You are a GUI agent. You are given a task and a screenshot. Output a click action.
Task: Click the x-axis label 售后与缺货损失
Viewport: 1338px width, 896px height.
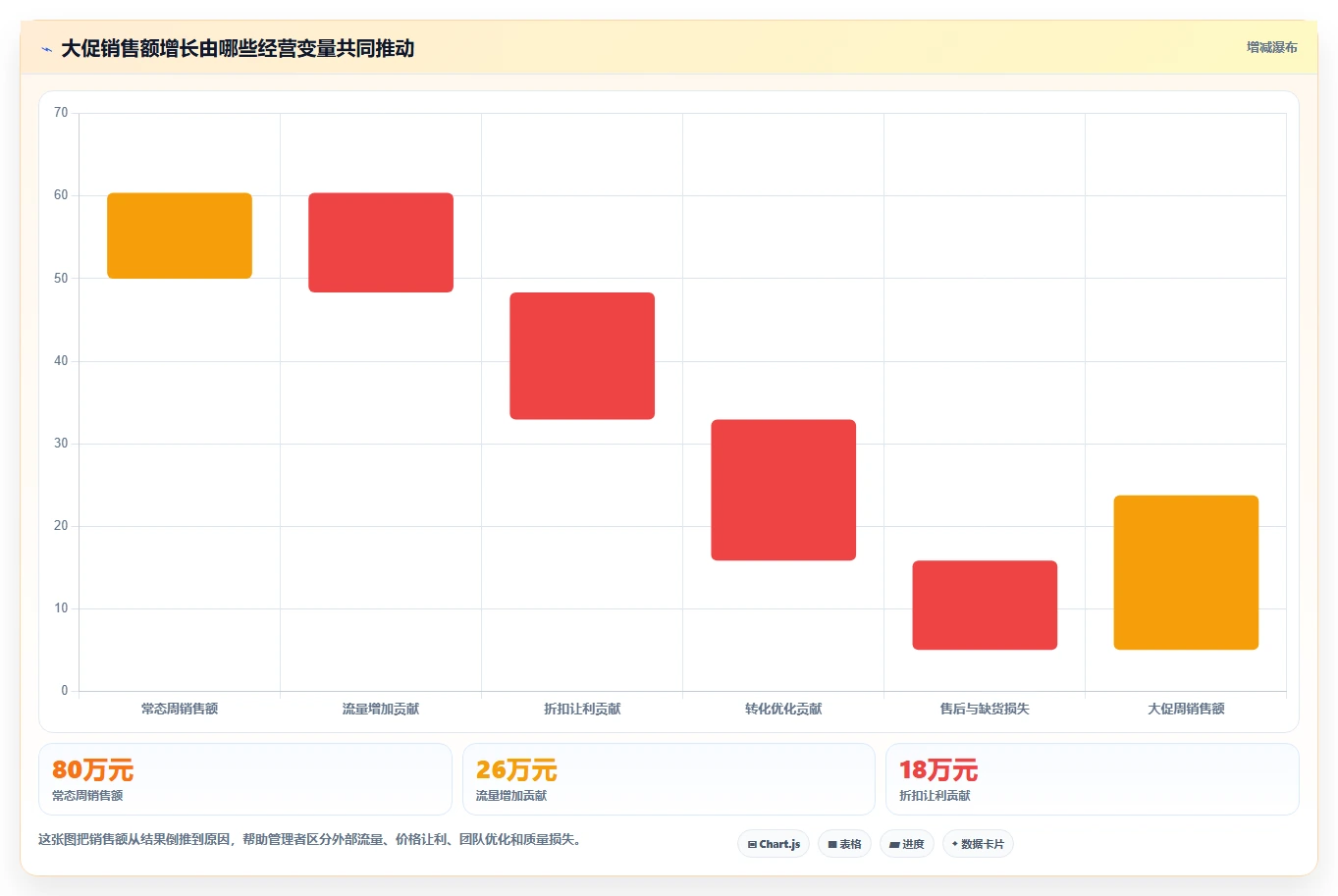(x=985, y=709)
